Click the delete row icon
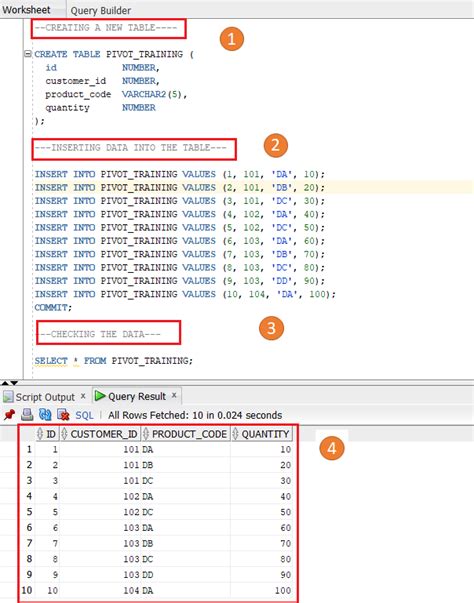Screen dimensions: 474x603 pos(63,415)
